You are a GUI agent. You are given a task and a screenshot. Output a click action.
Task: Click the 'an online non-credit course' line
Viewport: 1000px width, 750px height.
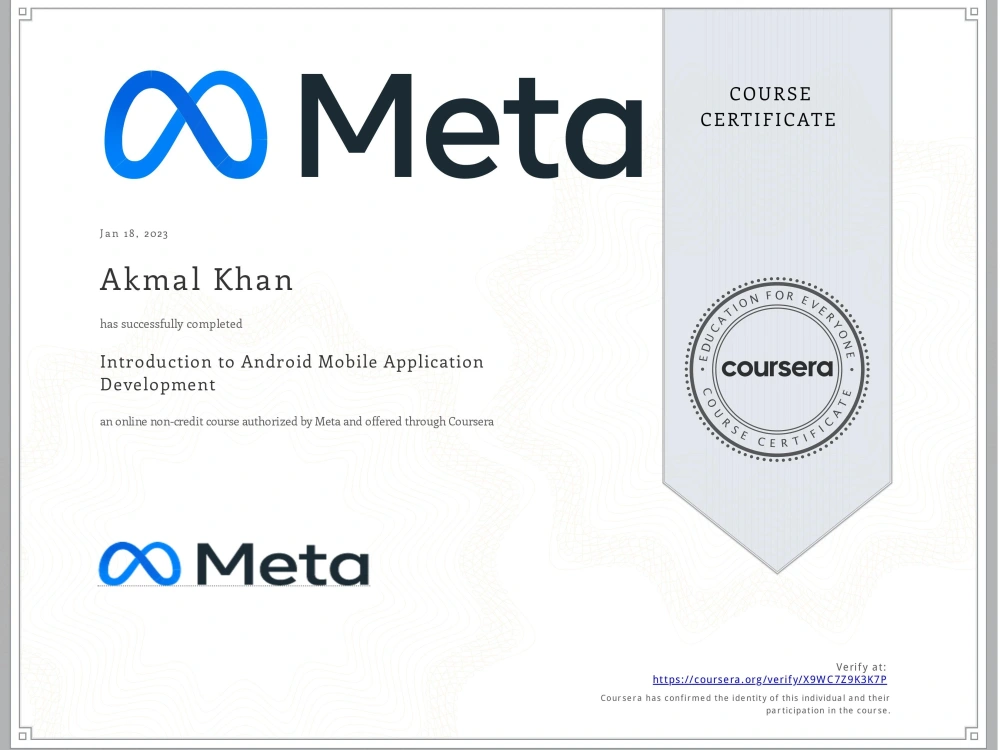tap(297, 422)
